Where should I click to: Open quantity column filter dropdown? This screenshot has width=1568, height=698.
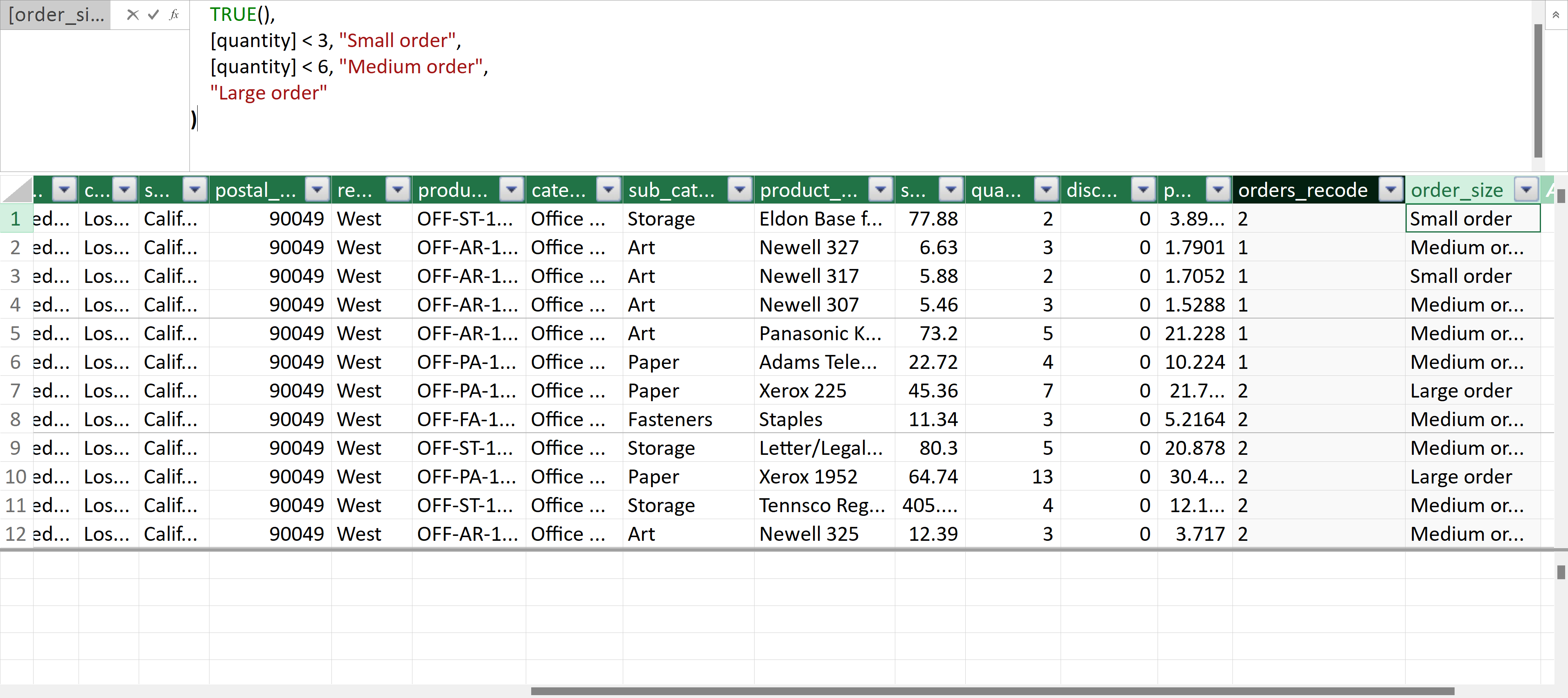tap(1046, 190)
